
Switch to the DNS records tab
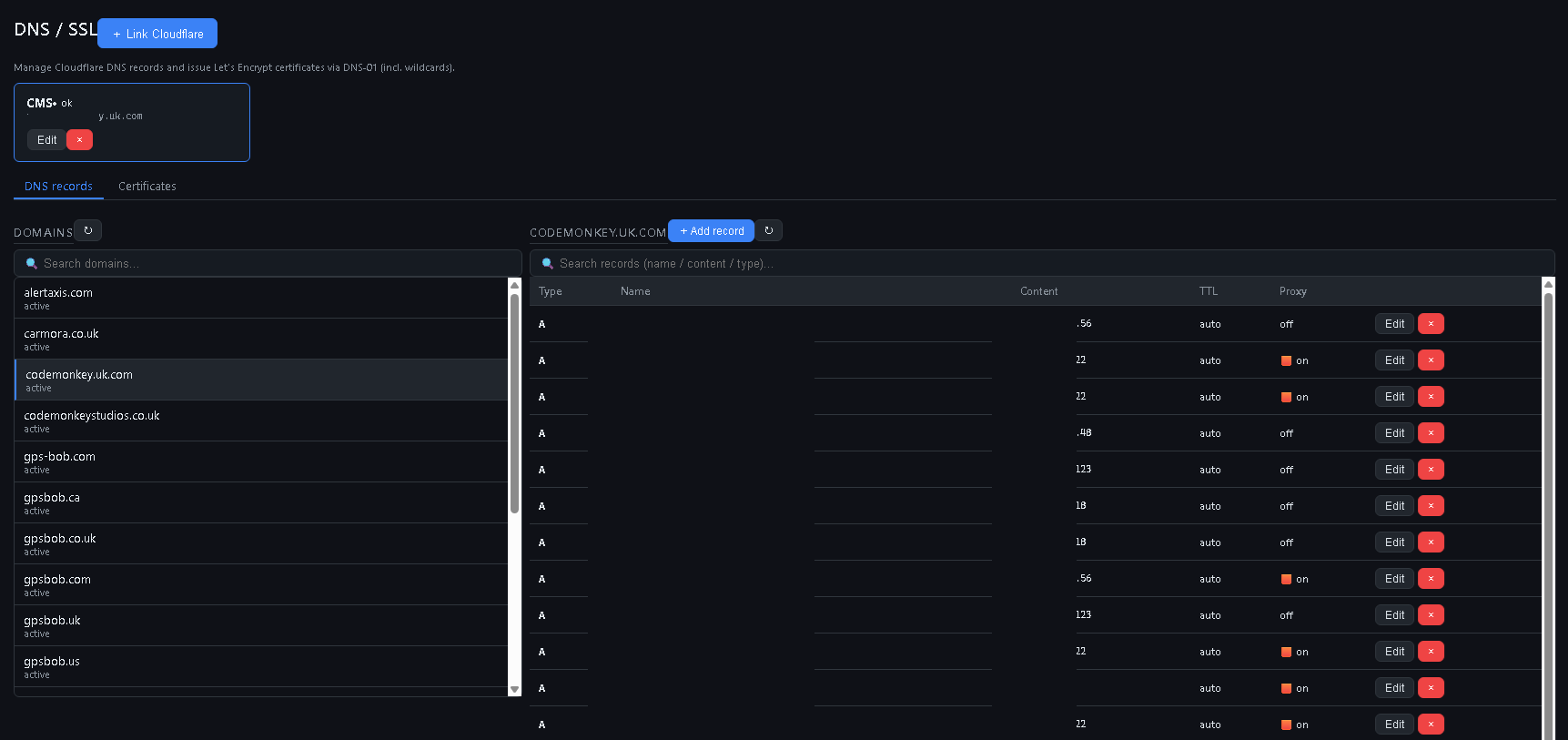pyautogui.click(x=58, y=186)
